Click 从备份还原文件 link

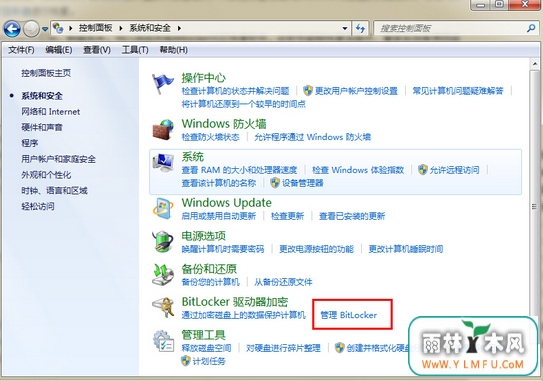[283, 282]
